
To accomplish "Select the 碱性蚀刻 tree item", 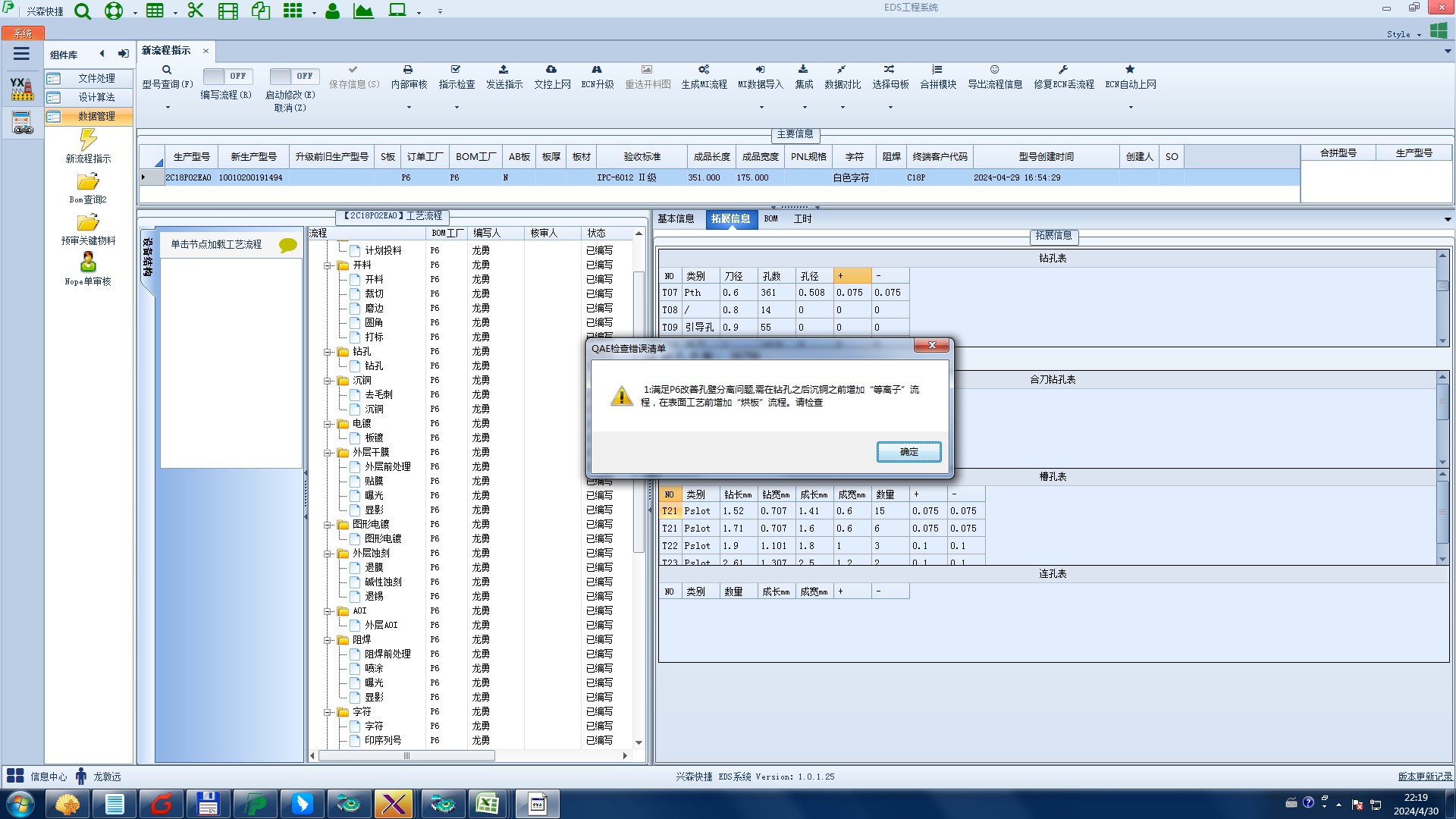I will click(x=383, y=582).
